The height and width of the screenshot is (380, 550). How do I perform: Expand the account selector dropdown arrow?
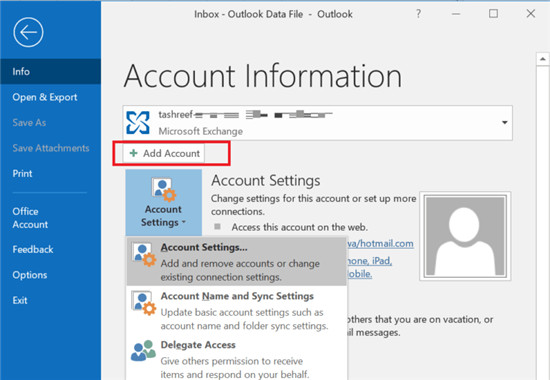(504, 122)
